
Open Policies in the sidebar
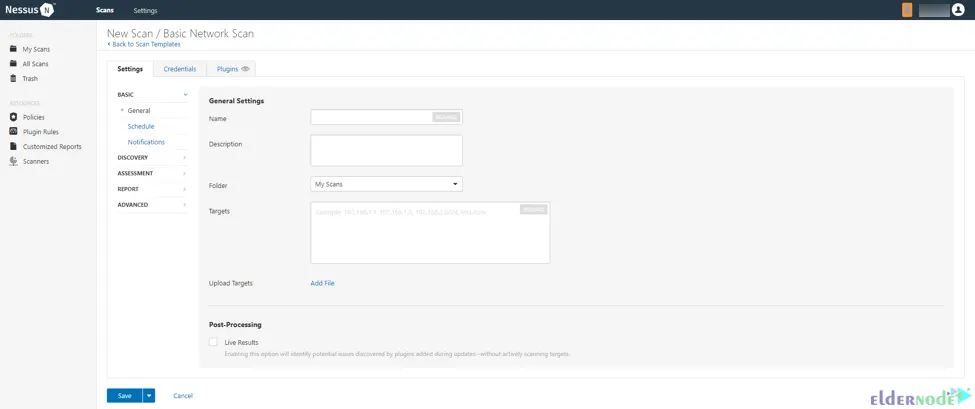(x=34, y=117)
